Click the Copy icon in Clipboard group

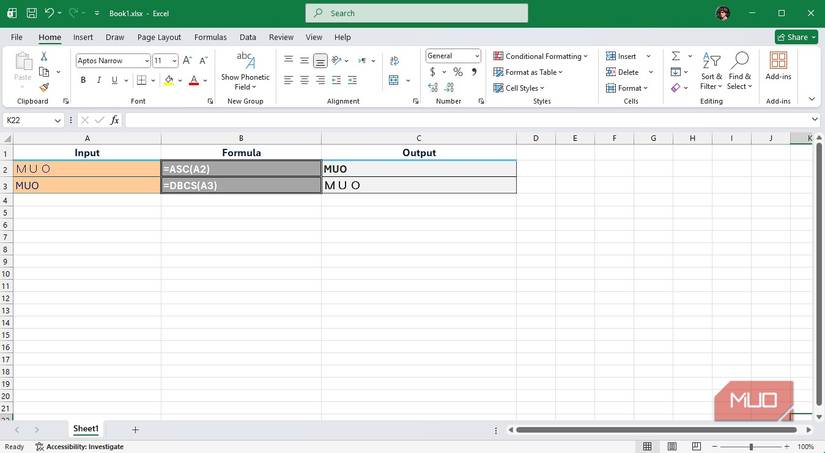[44, 72]
